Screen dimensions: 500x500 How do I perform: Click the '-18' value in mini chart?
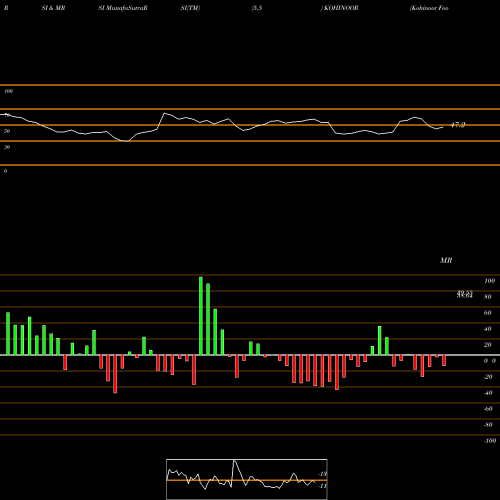pos(323,474)
